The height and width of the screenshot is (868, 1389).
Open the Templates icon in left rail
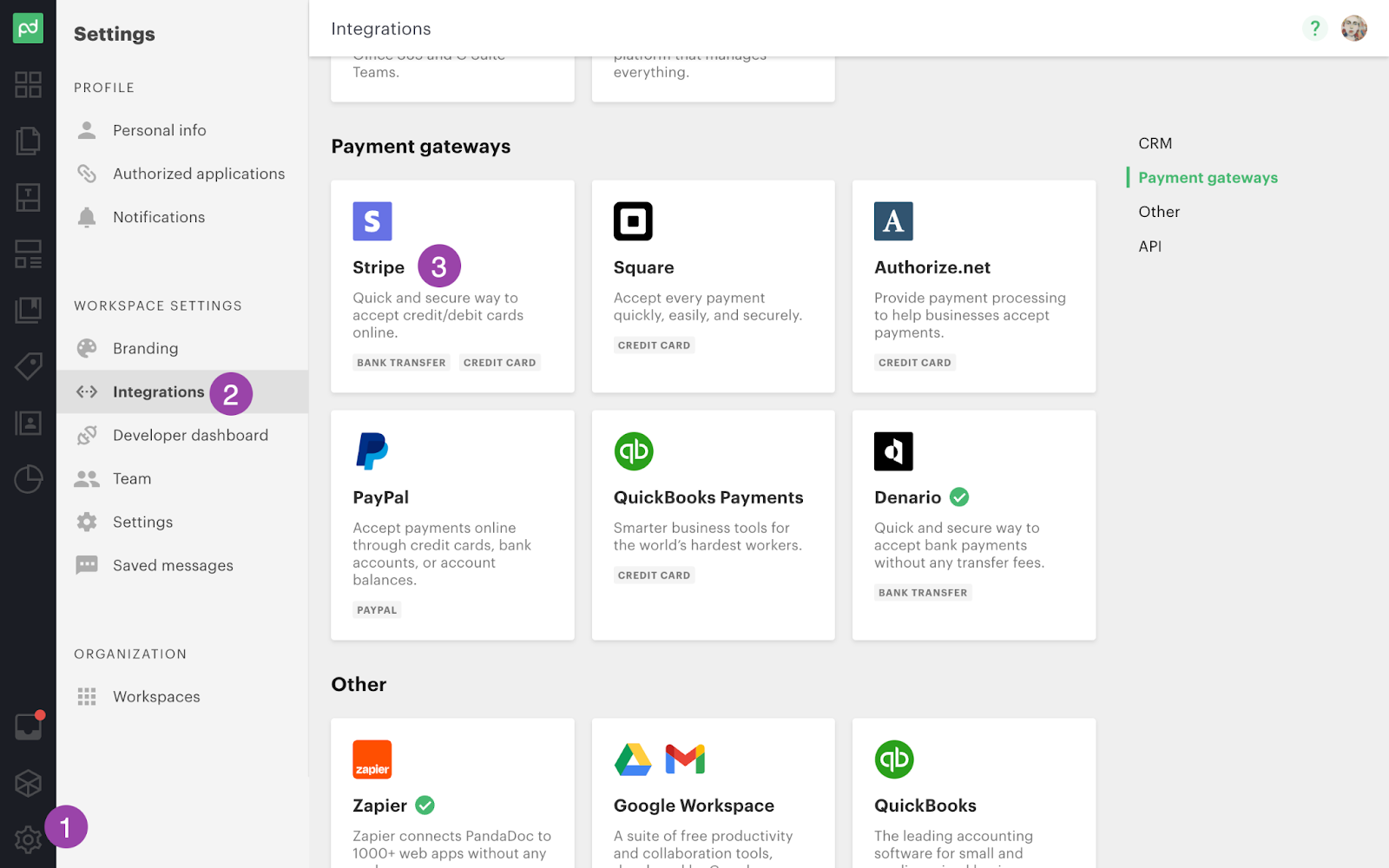click(x=28, y=197)
